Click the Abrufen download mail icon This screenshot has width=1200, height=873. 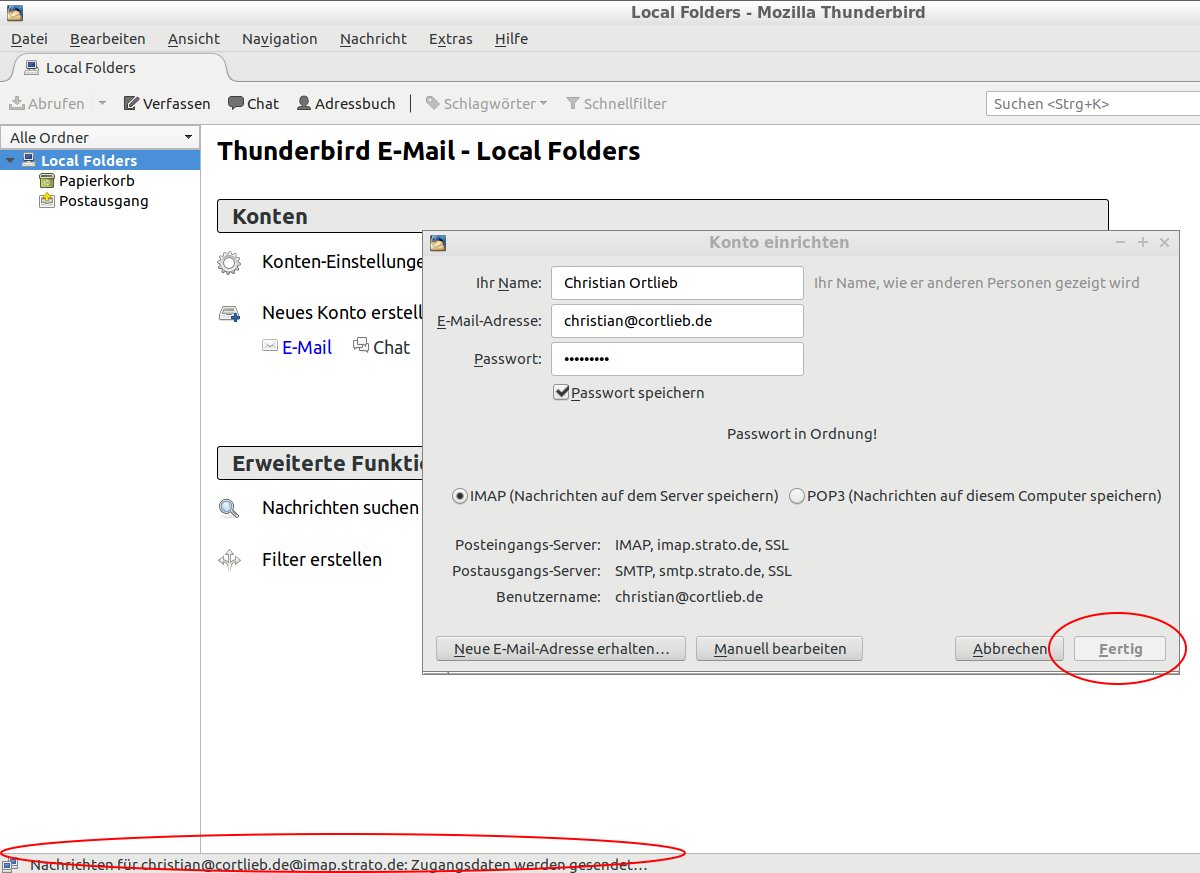pyautogui.click(x=17, y=104)
